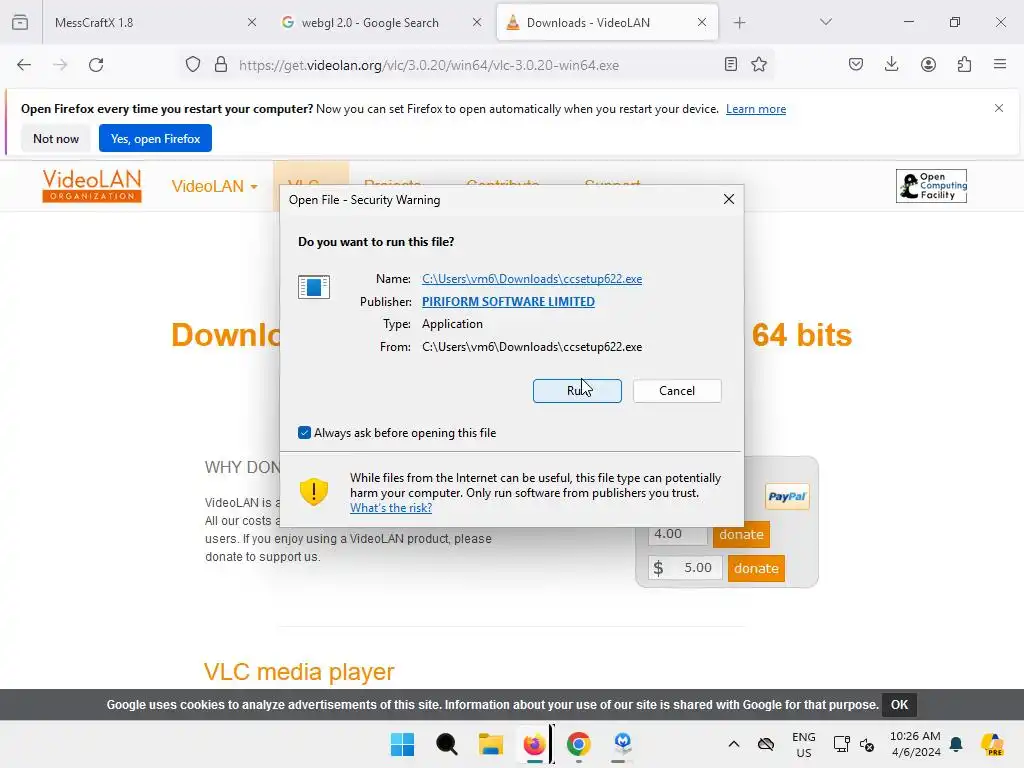Click the donate button next to $ 5.00
Screen dimensions: 1024x768
click(x=756, y=568)
